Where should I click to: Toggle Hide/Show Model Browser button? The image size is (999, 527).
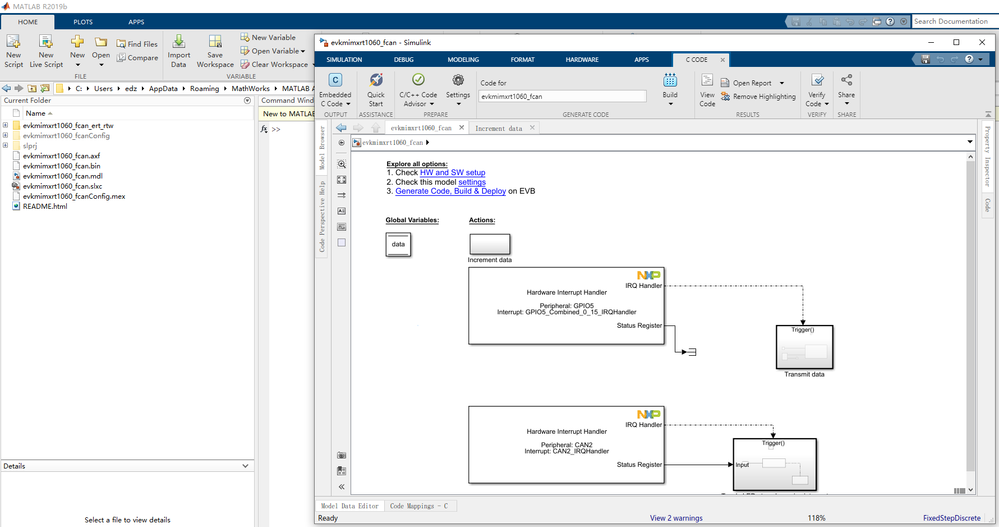tap(341, 143)
